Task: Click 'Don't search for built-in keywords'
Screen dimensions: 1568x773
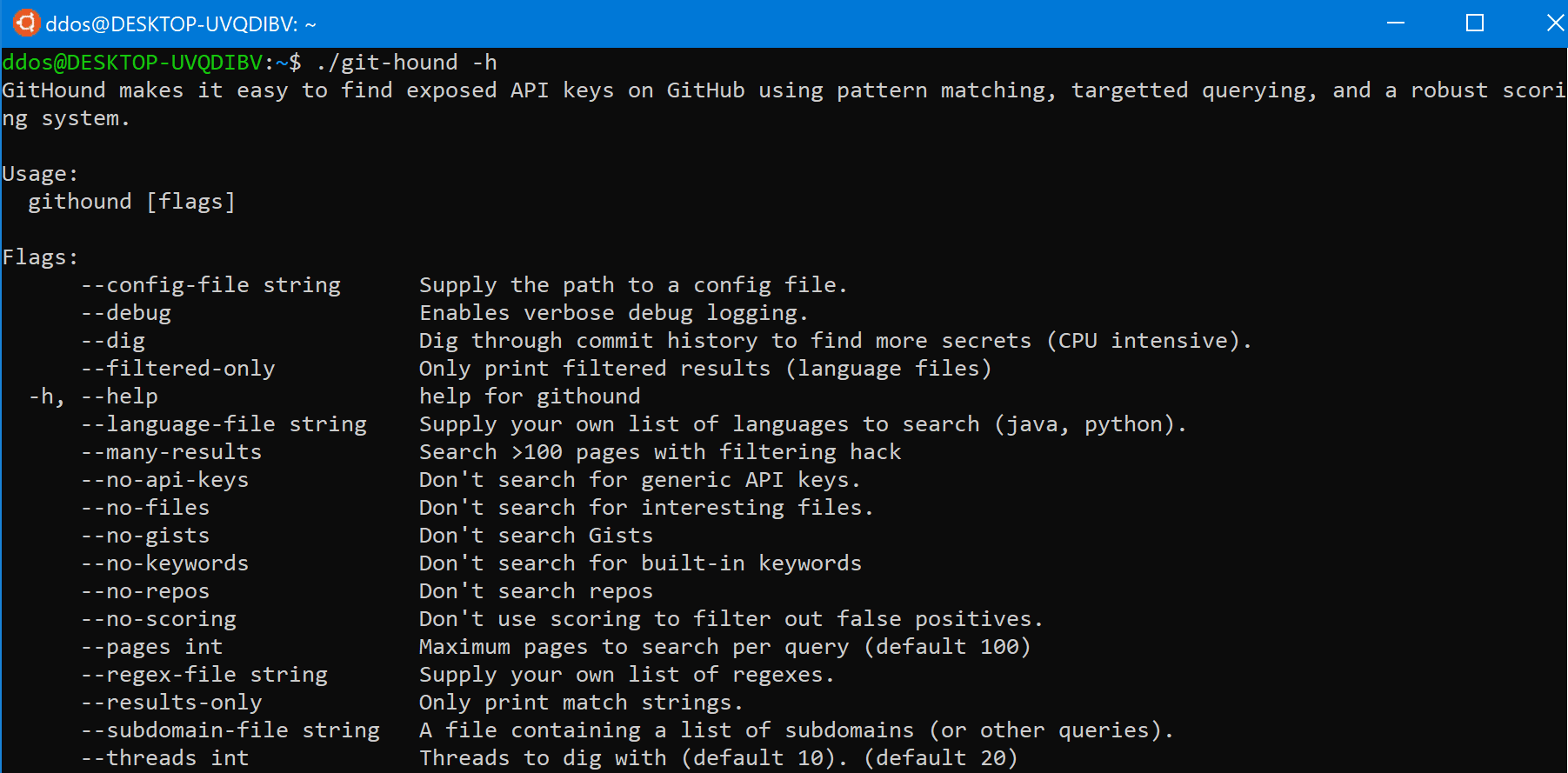Action: pyautogui.click(x=640, y=563)
